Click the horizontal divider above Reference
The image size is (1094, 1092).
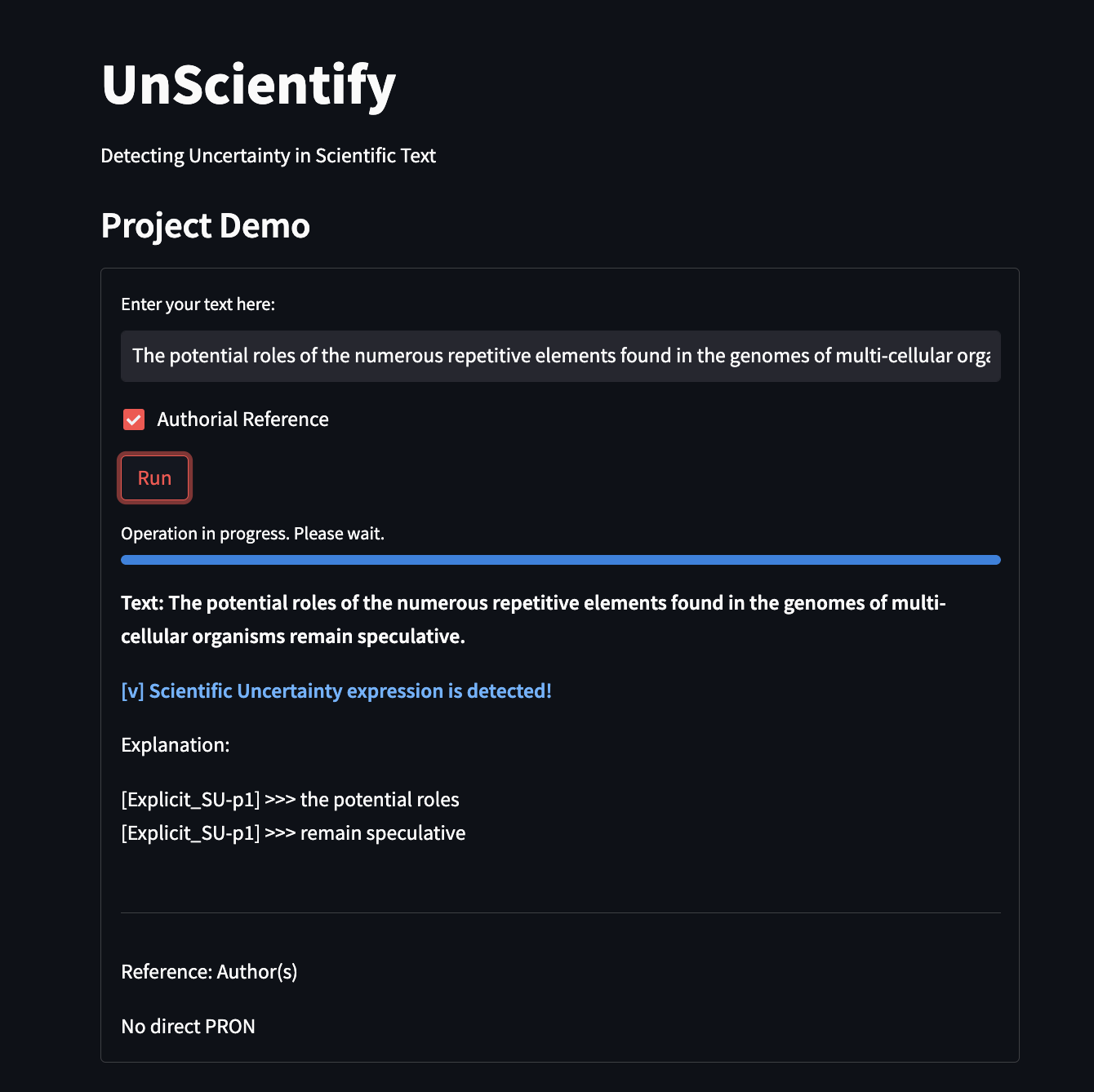point(560,912)
